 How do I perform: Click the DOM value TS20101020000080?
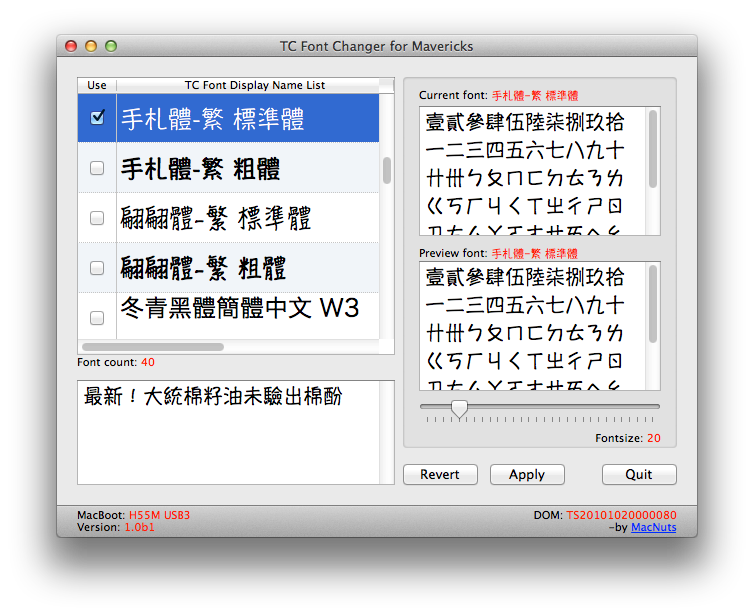tap(621, 515)
